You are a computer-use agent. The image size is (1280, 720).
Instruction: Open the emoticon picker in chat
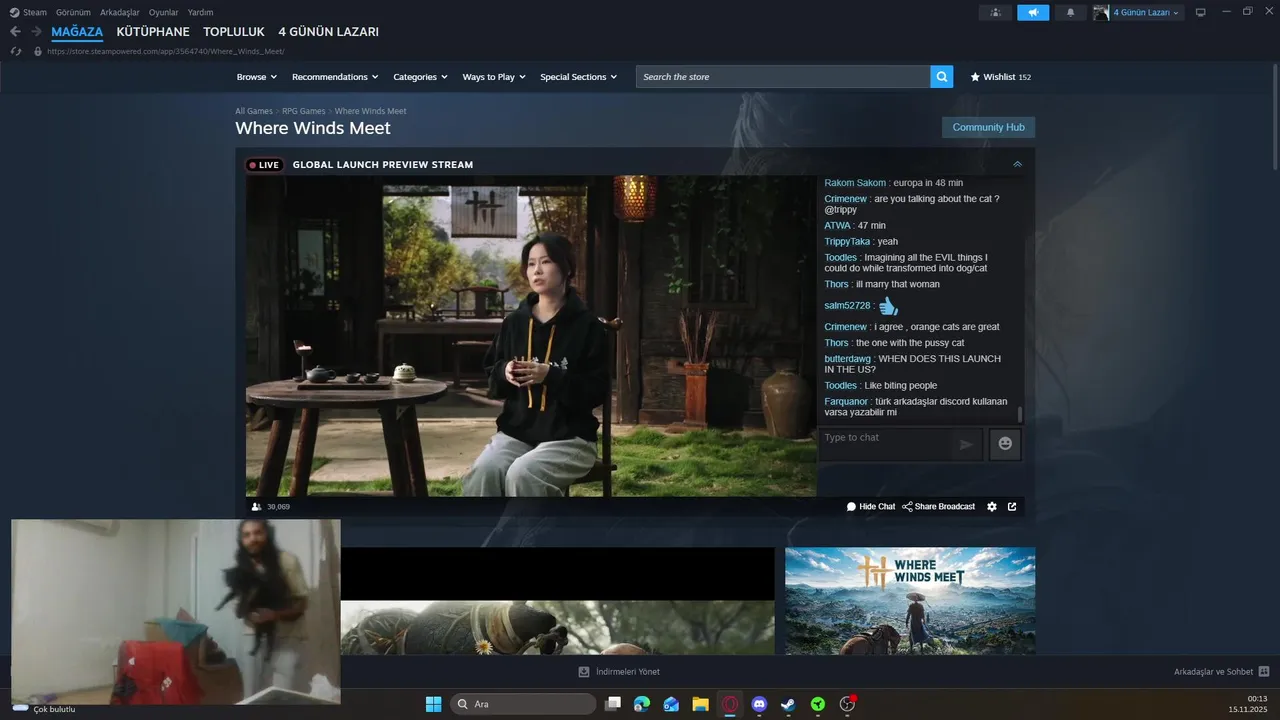tap(1005, 444)
